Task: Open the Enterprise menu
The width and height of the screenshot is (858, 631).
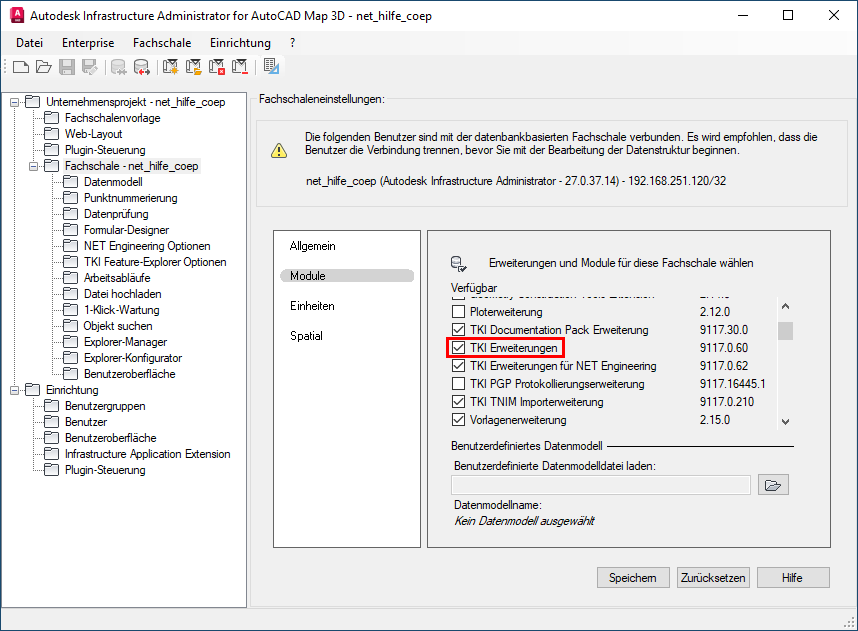Action: (88, 43)
